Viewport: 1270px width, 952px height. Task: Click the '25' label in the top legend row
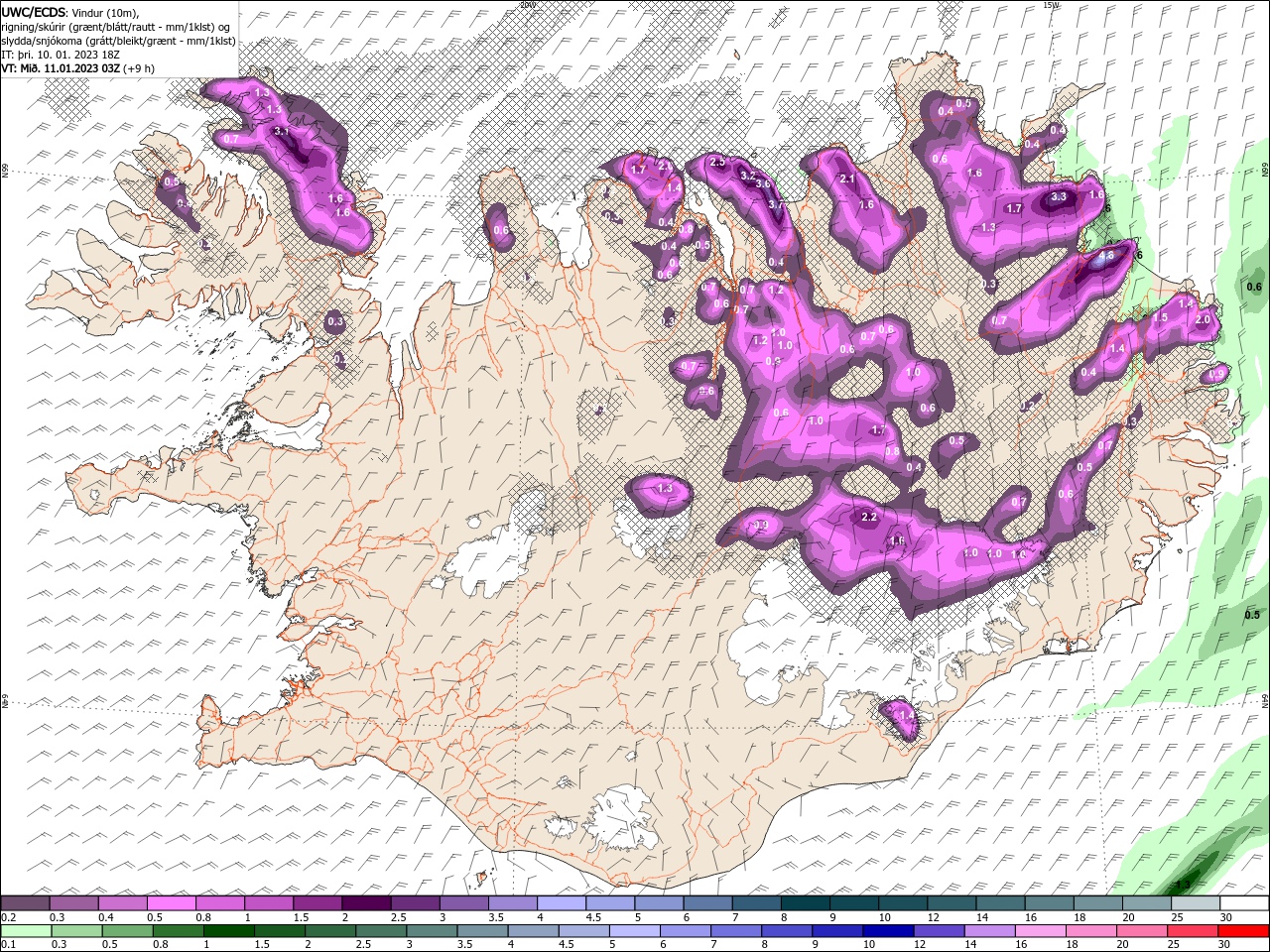(x=1177, y=917)
